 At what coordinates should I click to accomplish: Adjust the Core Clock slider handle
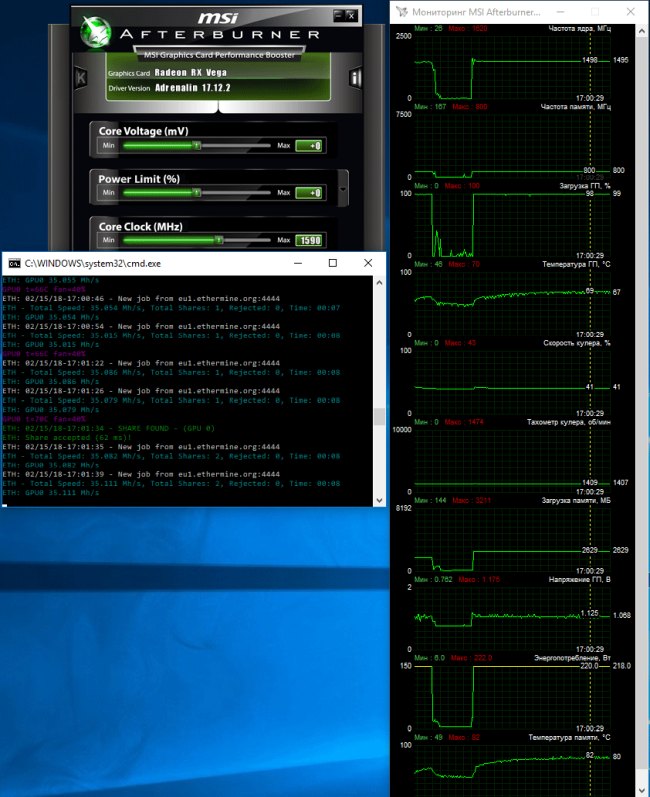coord(219,240)
